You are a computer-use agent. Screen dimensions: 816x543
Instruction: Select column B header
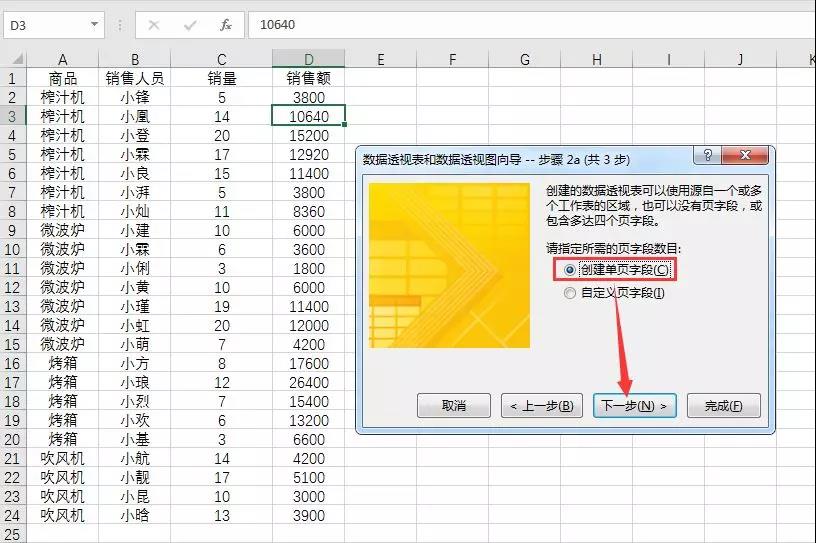pyautogui.click(x=134, y=59)
